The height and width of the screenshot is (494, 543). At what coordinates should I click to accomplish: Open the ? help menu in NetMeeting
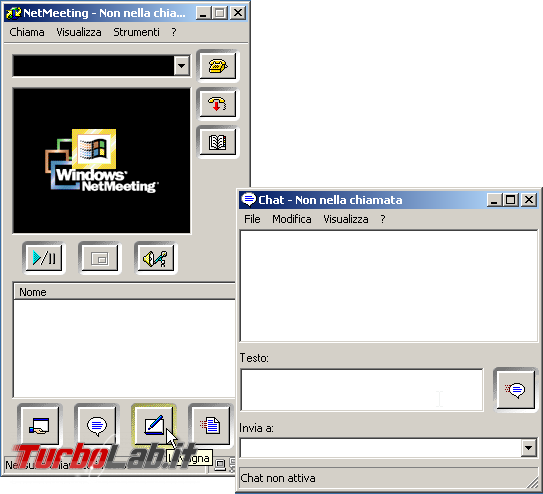[174, 32]
